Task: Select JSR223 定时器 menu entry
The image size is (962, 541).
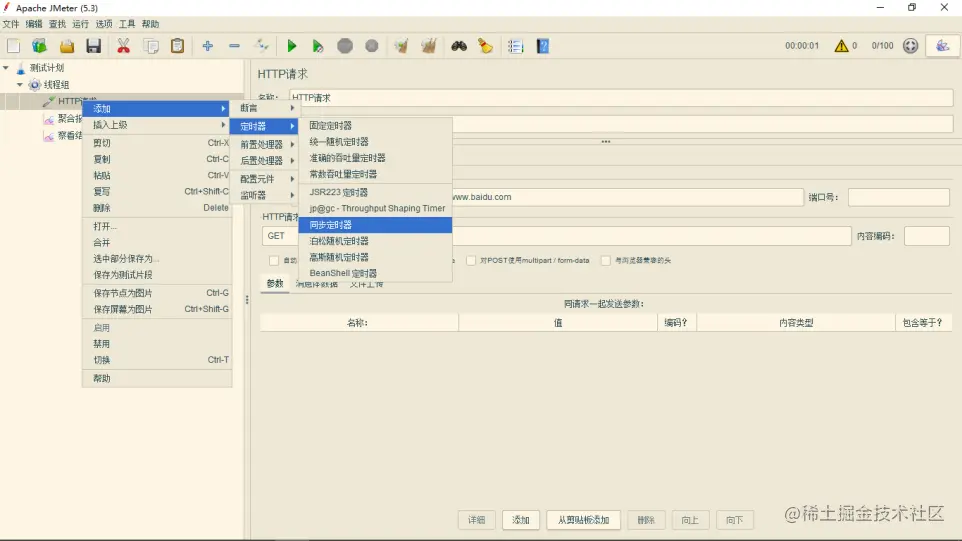Action: pos(375,192)
